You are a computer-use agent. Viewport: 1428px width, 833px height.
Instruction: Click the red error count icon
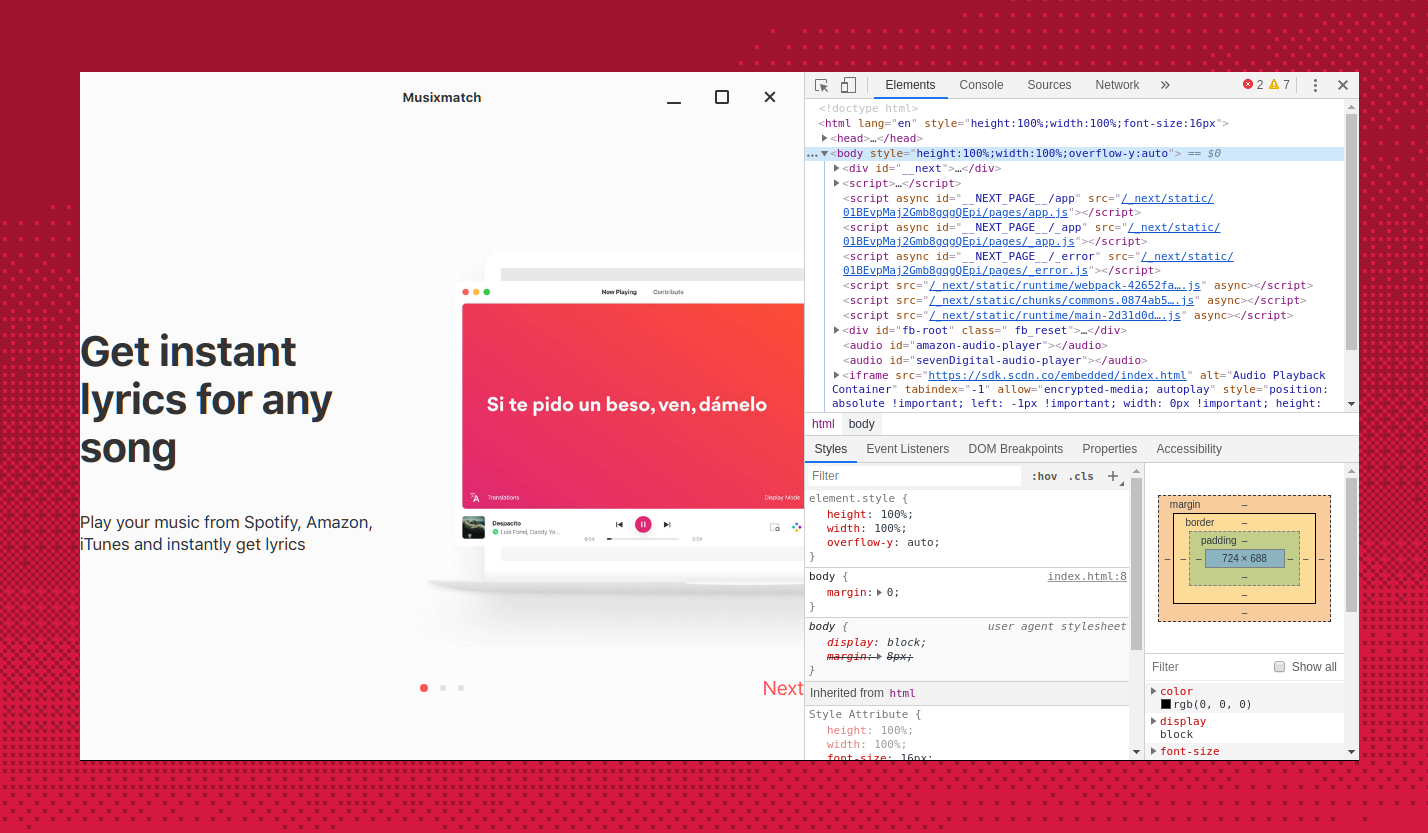click(x=1248, y=85)
